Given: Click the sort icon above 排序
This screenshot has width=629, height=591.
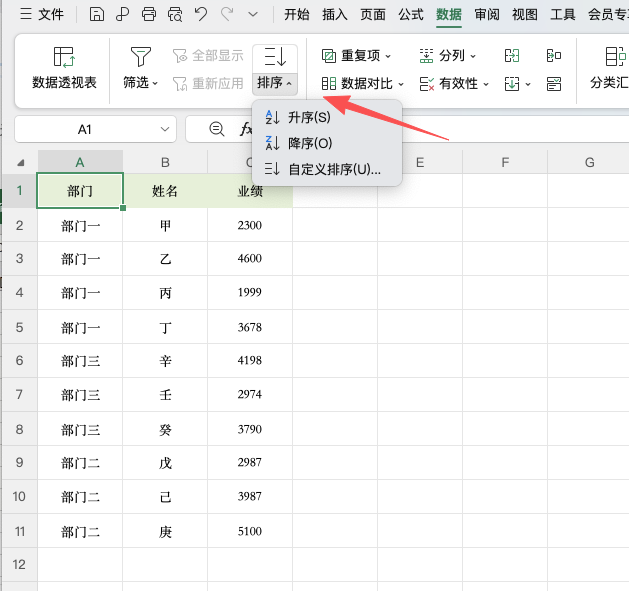Looking at the screenshot, I should pyautogui.click(x=275, y=57).
